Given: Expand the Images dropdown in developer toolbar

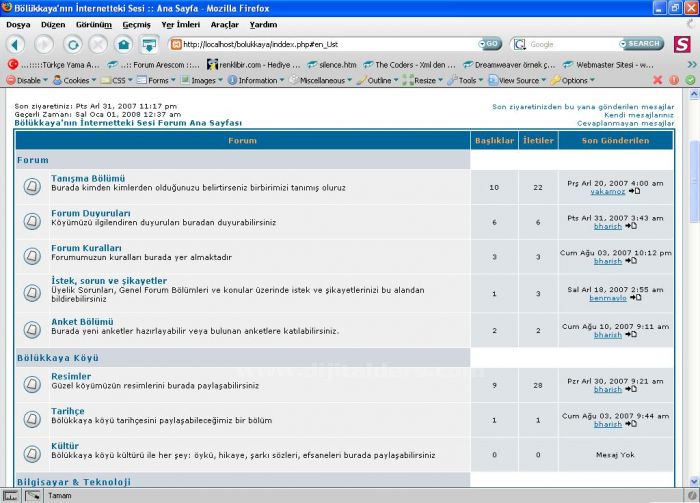Looking at the screenshot, I should (203, 80).
